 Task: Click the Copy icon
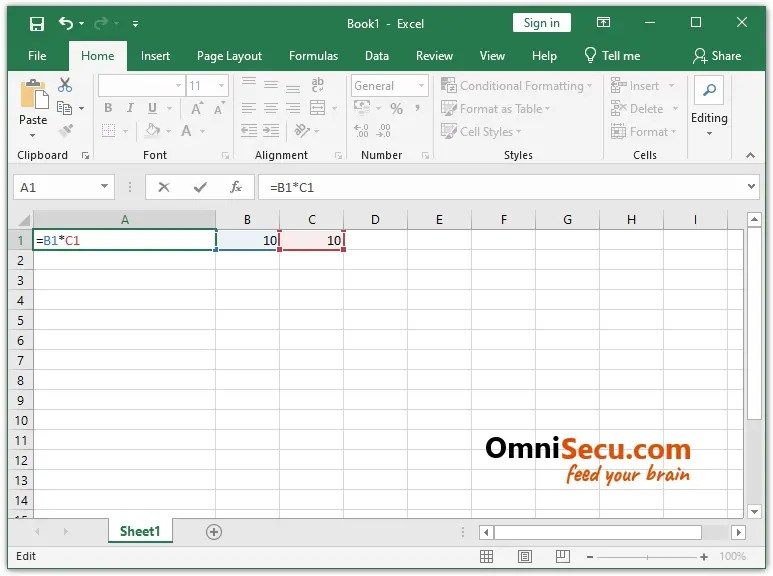[x=65, y=108]
